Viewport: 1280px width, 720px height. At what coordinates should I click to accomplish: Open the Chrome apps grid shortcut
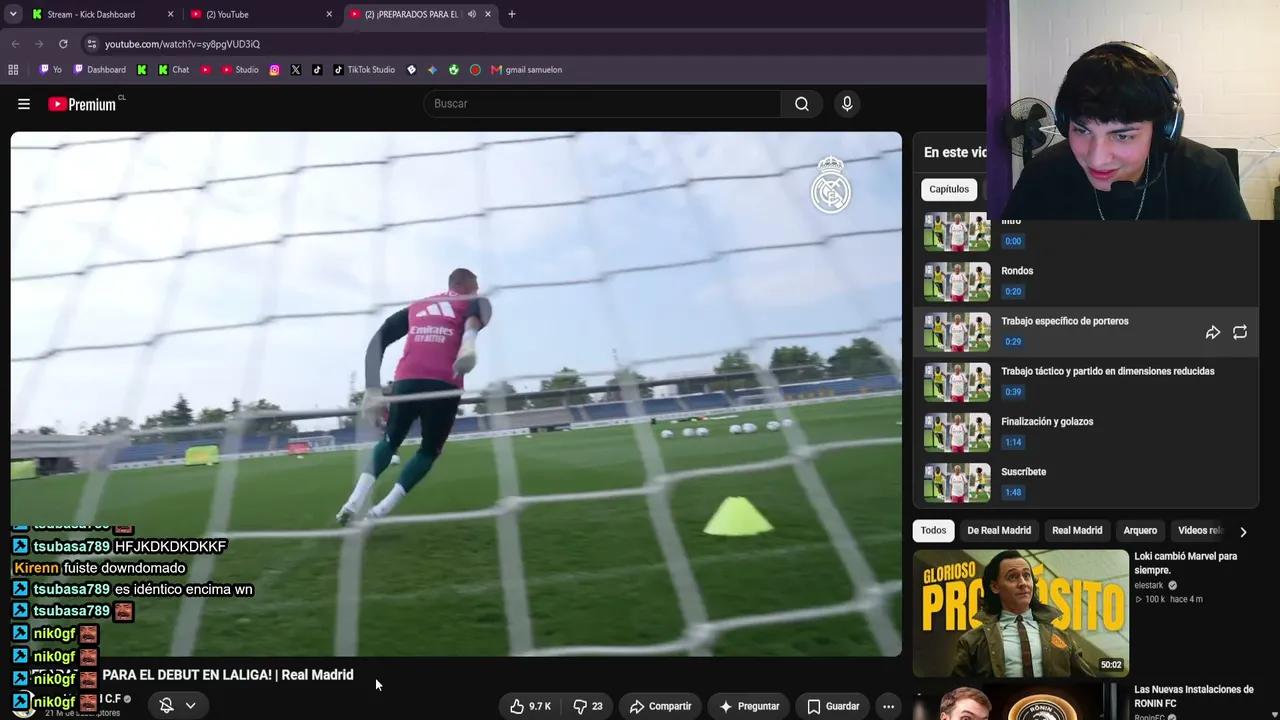tap(13, 70)
